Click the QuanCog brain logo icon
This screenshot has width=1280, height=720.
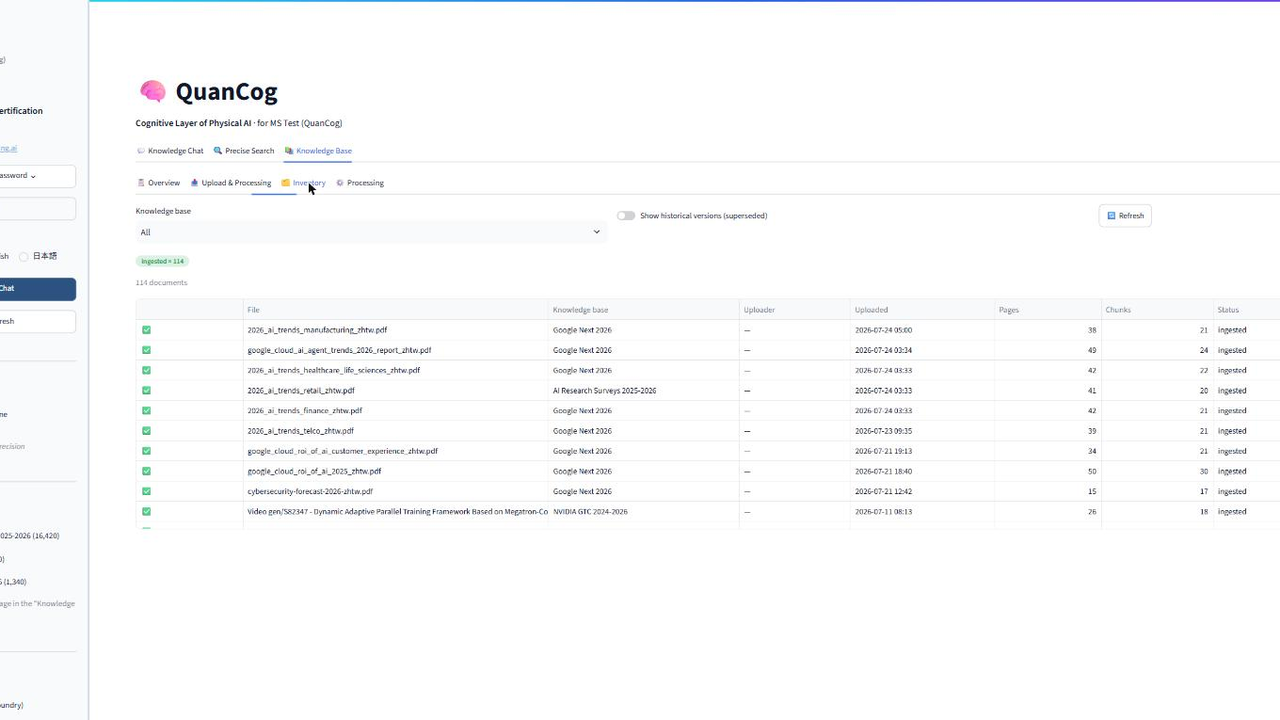pyautogui.click(x=153, y=92)
